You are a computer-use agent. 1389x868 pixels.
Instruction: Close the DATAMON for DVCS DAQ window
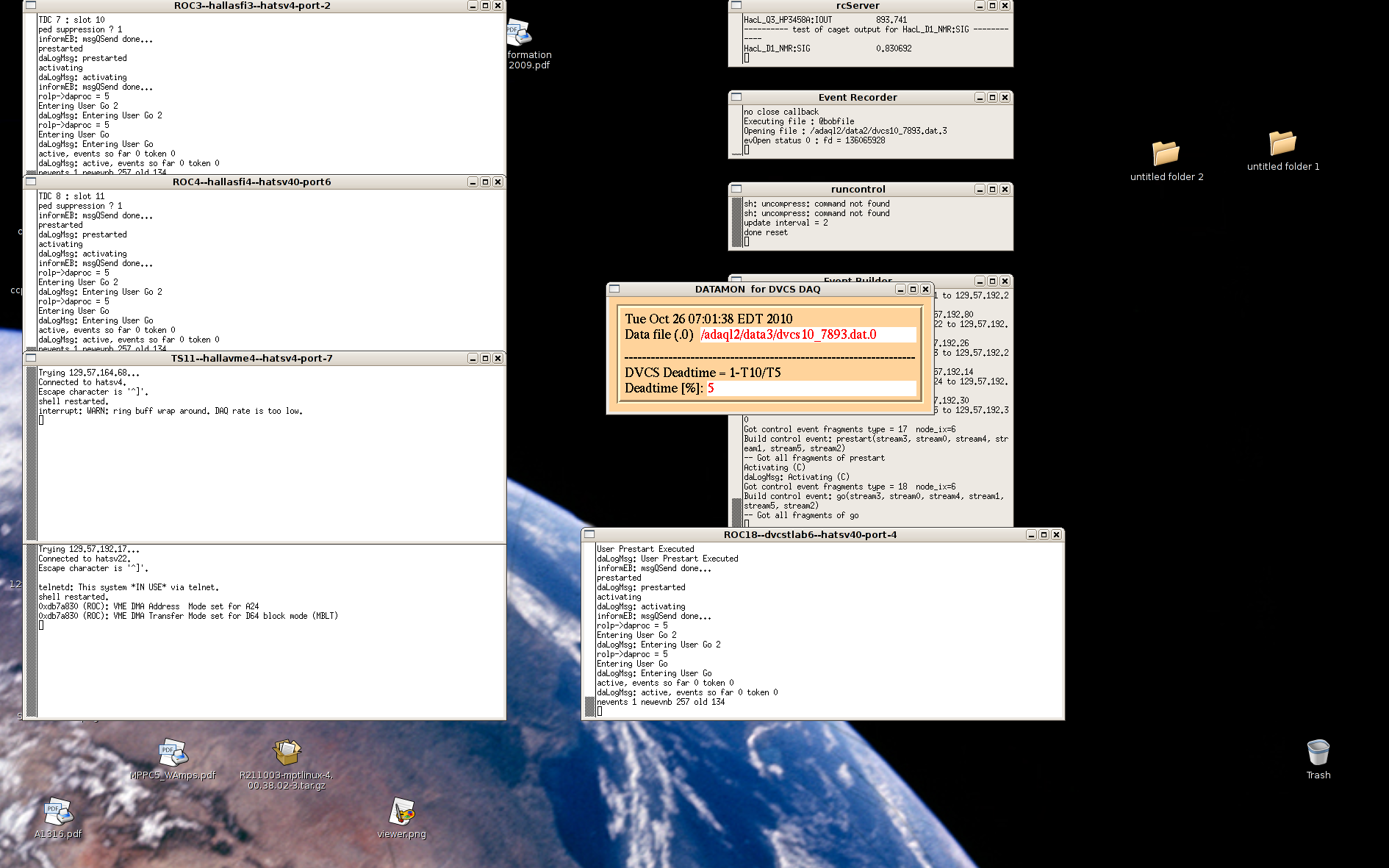coord(925,289)
